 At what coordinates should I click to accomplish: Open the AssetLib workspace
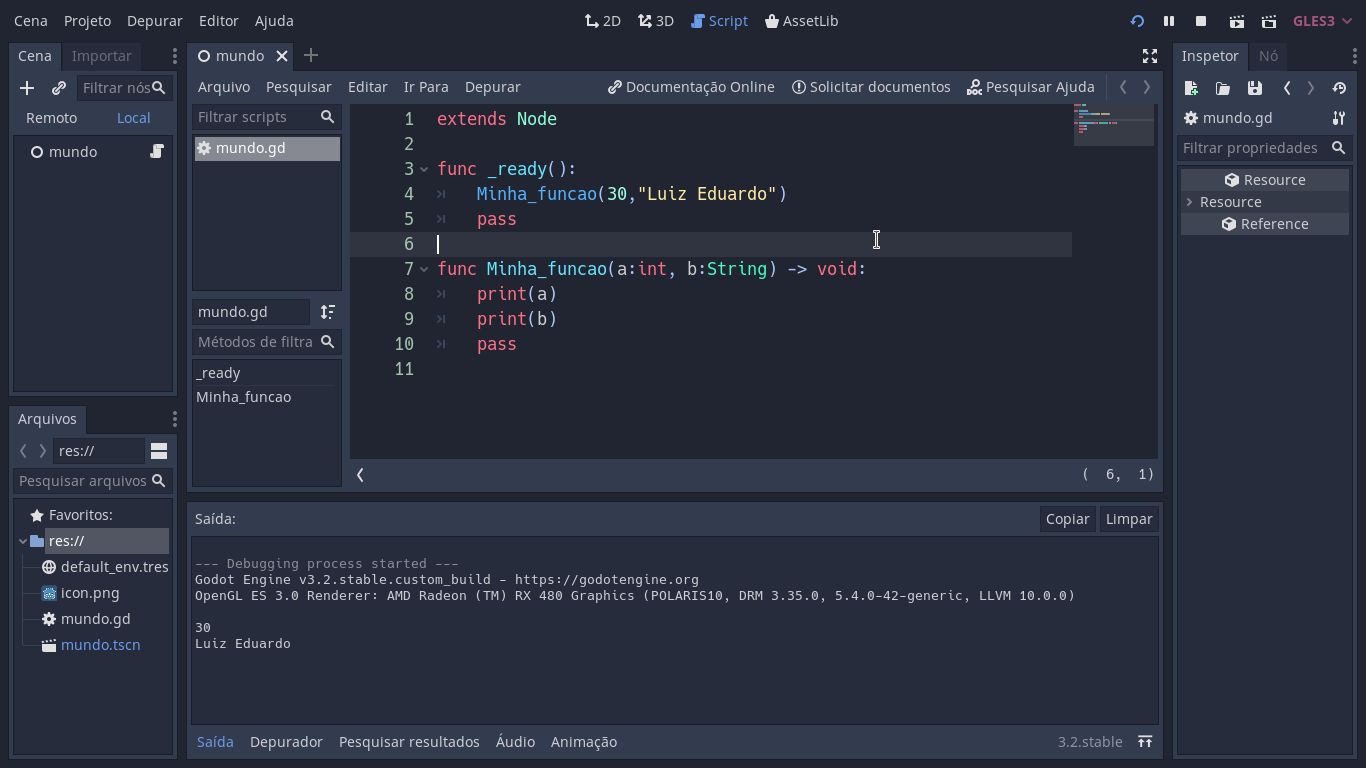point(802,21)
